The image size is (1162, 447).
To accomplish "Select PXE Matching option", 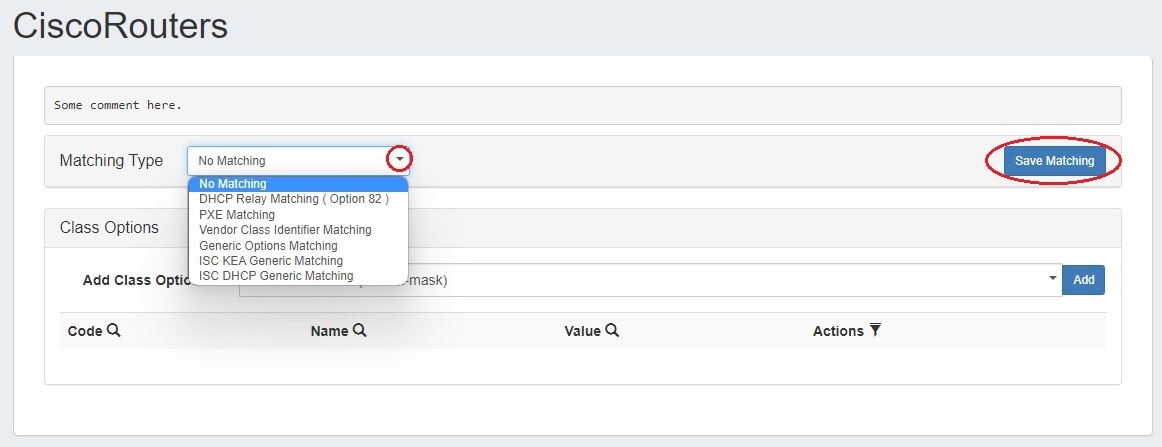I will pos(237,215).
